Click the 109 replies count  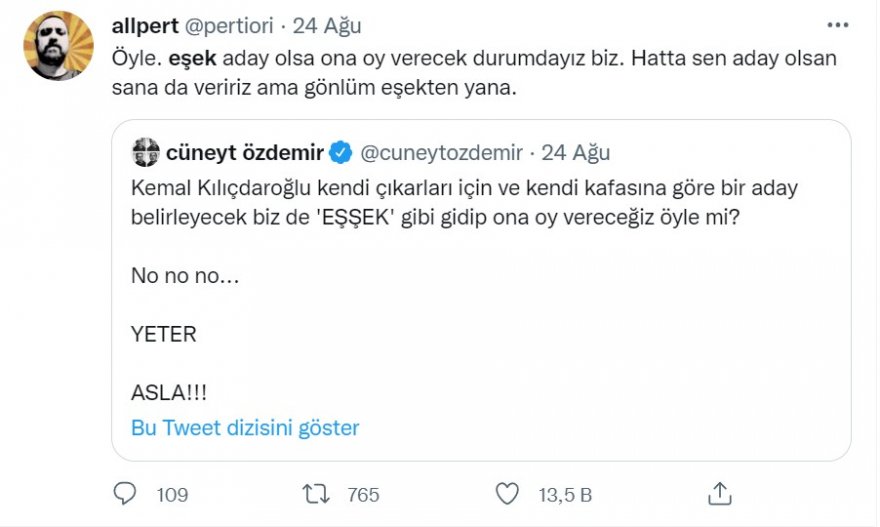(173, 494)
